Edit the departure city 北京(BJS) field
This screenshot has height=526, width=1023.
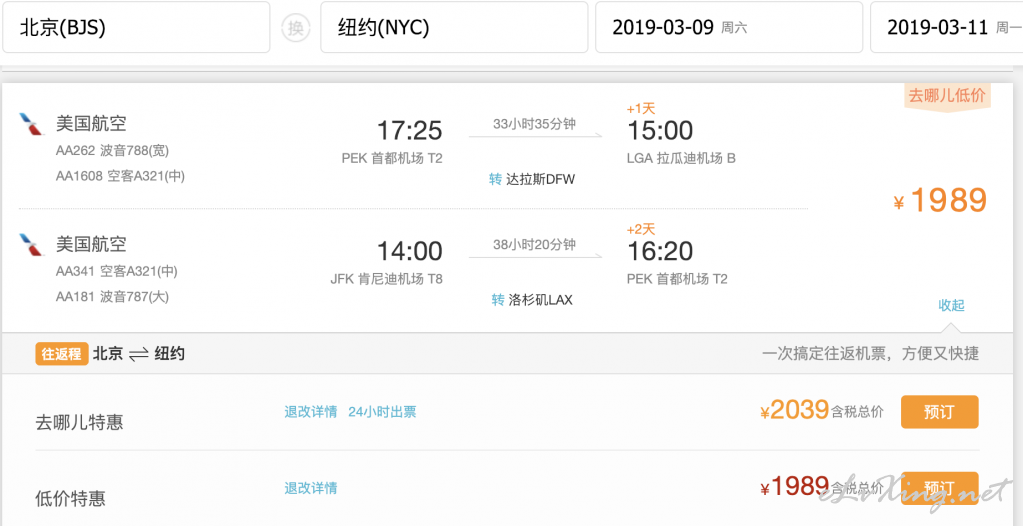point(136,27)
